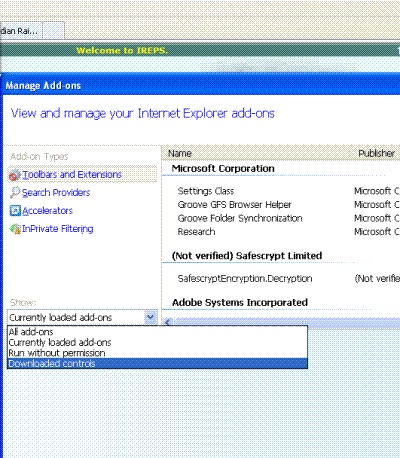Viewport: 400px width, 458px height.
Task: Click (Not verified) Safescrypt Limited group header
Action: point(247,256)
